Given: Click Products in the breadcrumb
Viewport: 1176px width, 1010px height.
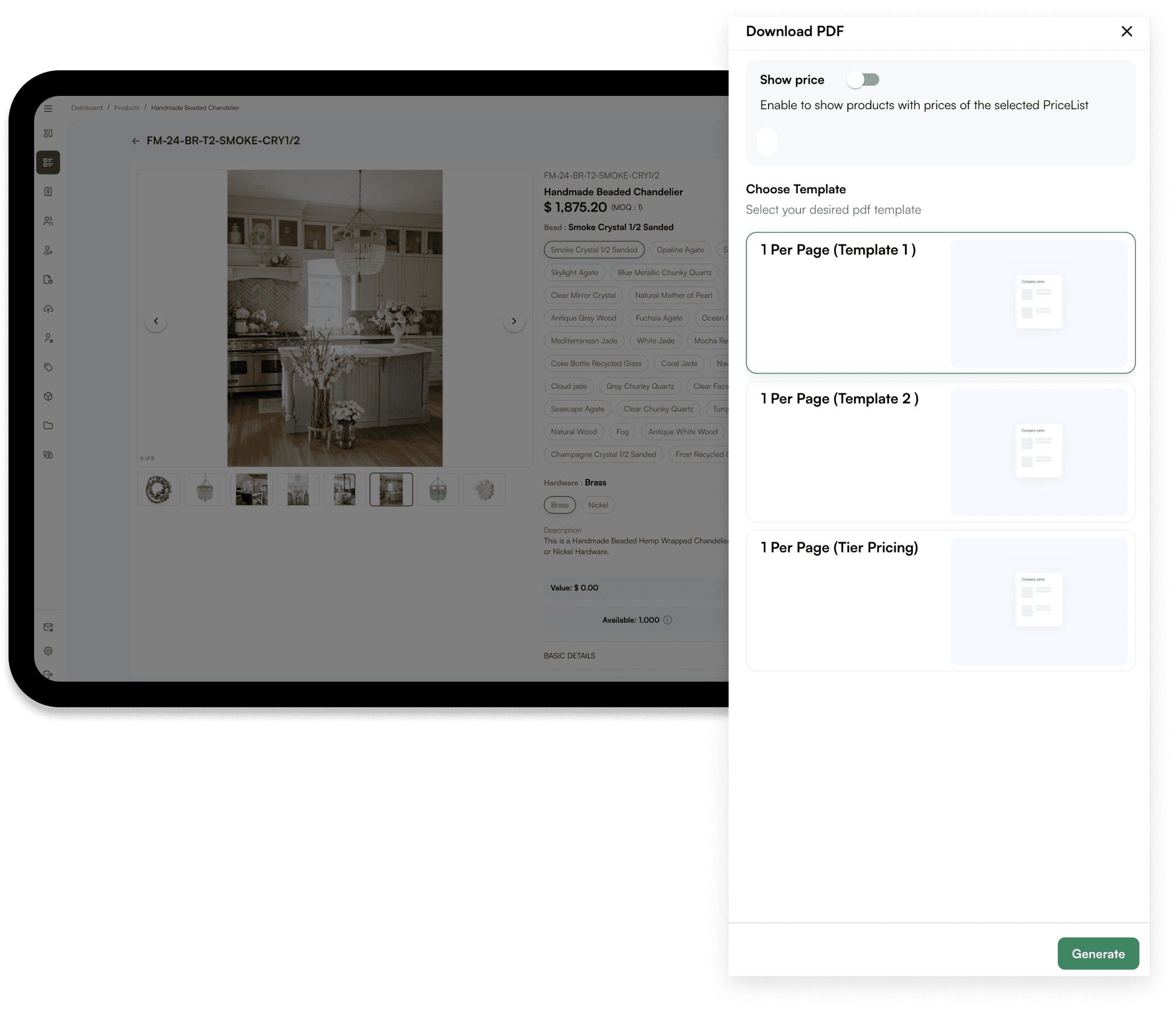Looking at the screenshot, I should coord(127,108).
